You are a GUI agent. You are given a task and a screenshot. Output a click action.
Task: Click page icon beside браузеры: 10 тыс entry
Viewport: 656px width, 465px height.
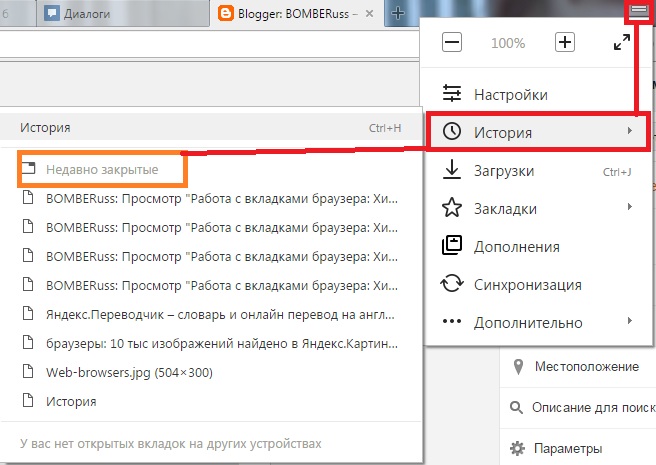pos(28,342)
